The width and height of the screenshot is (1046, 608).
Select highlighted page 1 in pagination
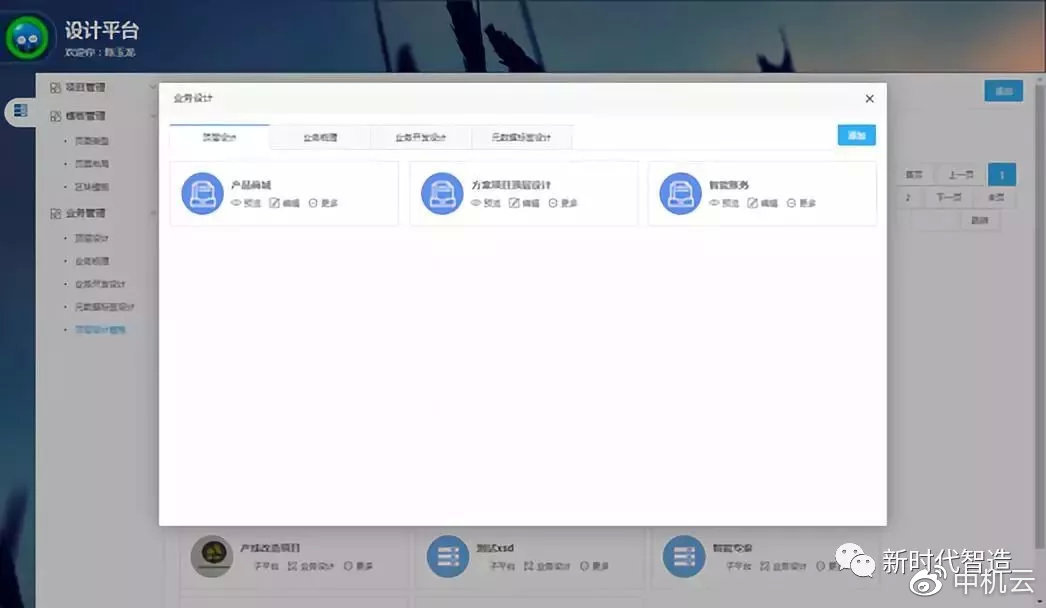(x=1002, y=176)
